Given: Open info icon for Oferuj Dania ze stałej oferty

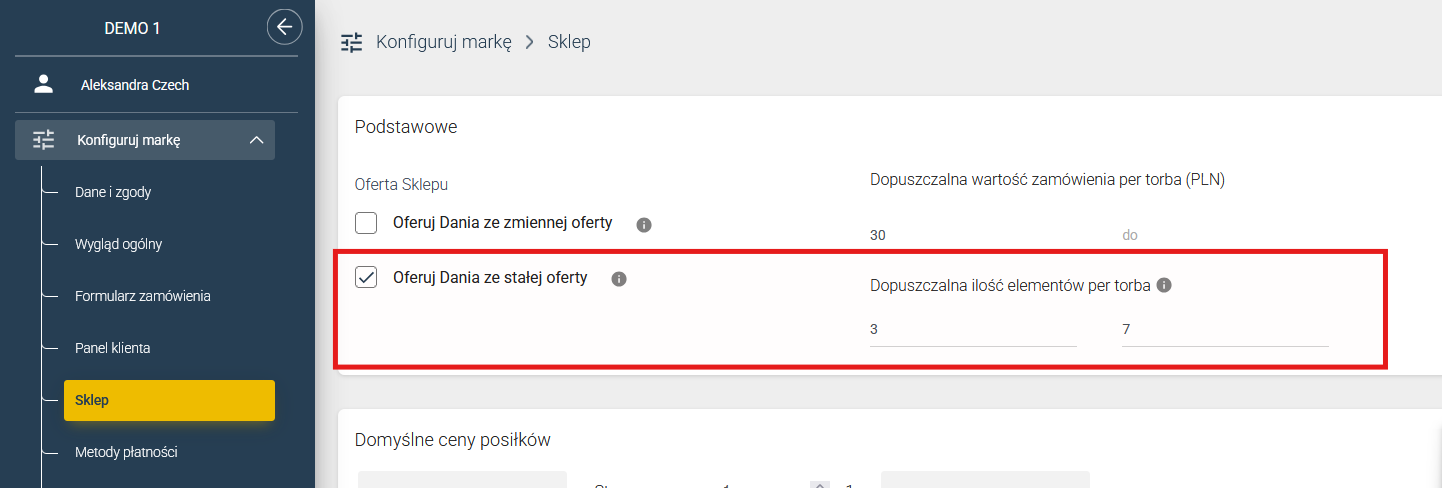Looking at the screenshot, I should (x=619, y=279).
